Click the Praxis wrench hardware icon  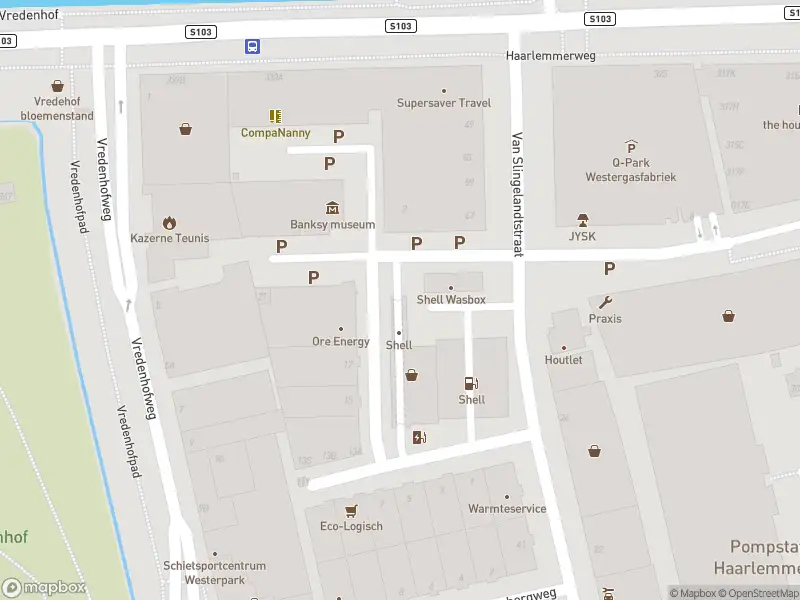tap(606, 303)
